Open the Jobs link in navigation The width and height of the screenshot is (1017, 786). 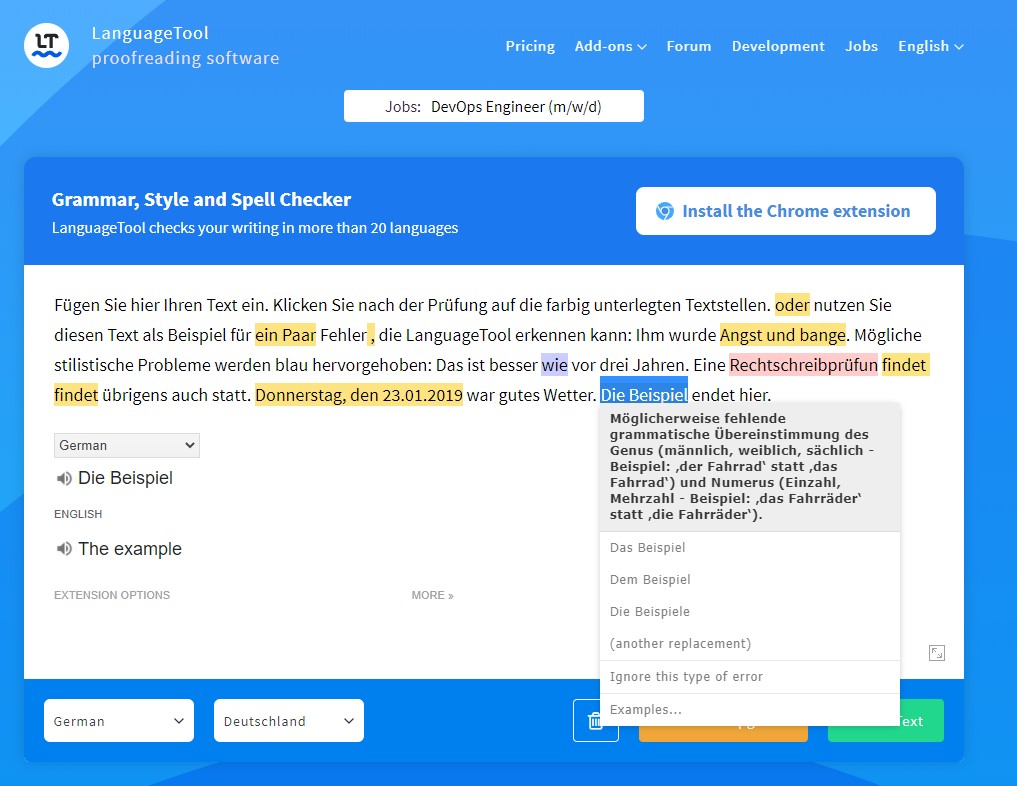(x=861, y=46)
